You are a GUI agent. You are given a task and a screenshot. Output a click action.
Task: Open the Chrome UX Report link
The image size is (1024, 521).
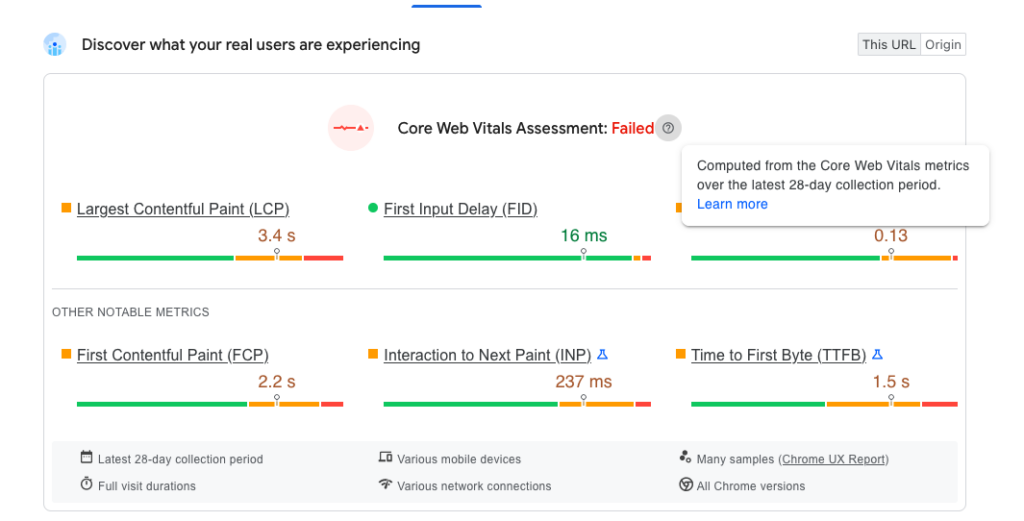pyautogui.click(x=833, y=459)
